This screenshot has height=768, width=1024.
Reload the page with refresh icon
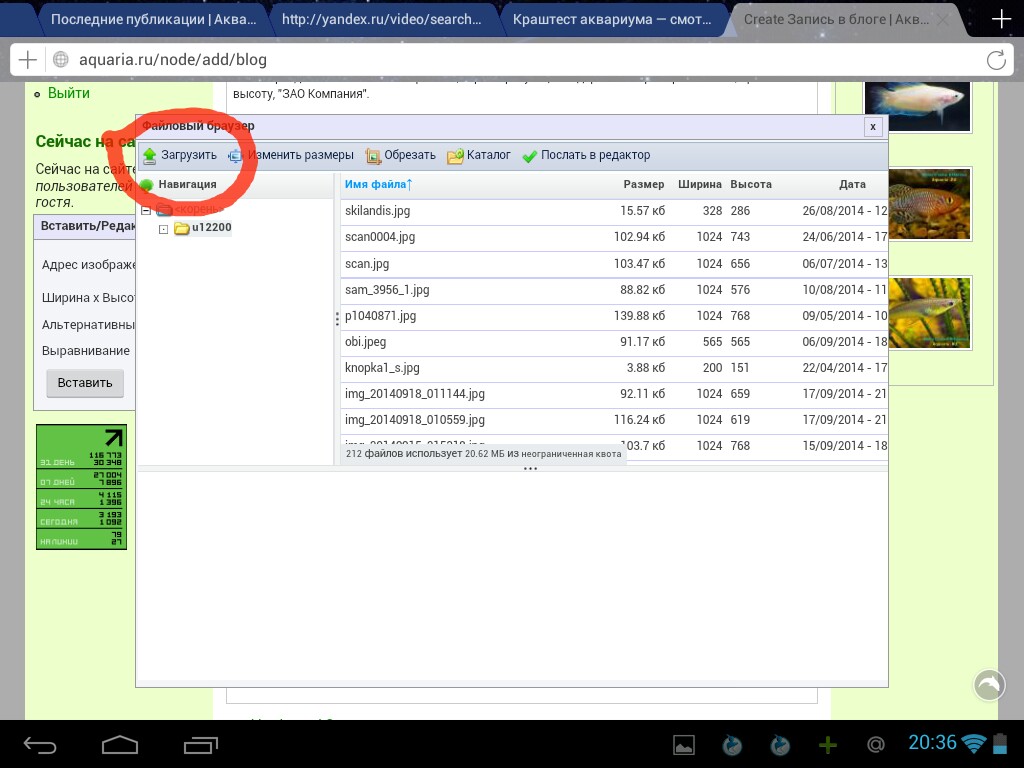(x=996, y=60)
